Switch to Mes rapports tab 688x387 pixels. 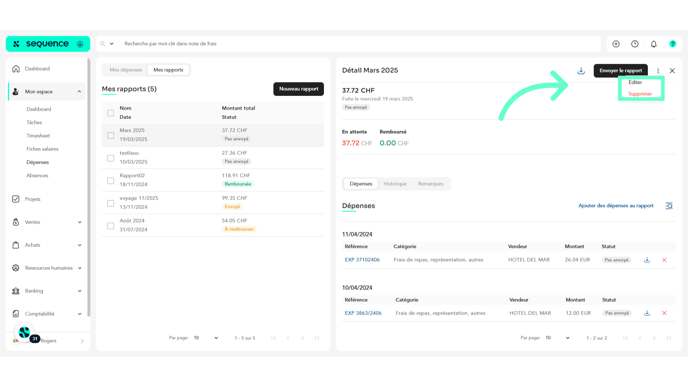[x=168, y=70]
